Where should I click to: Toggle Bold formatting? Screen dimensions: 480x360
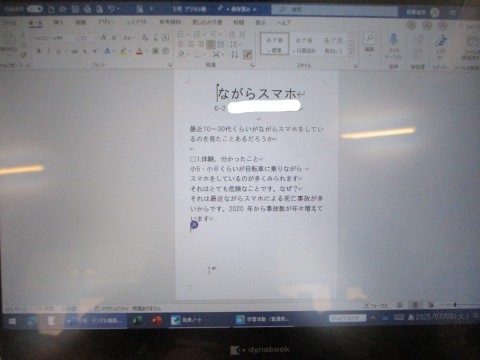pos(39,51)
